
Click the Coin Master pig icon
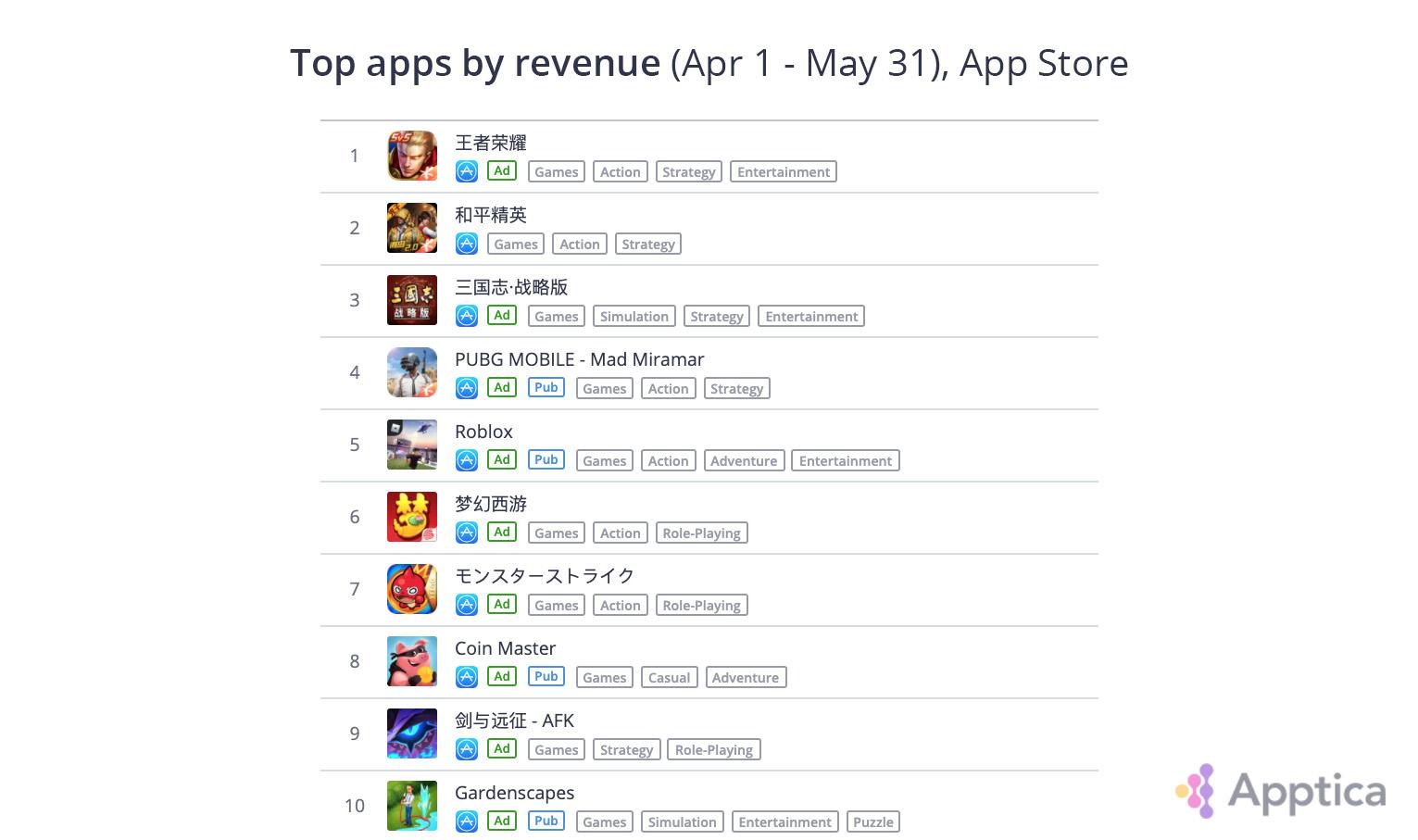tap(411, 661)
